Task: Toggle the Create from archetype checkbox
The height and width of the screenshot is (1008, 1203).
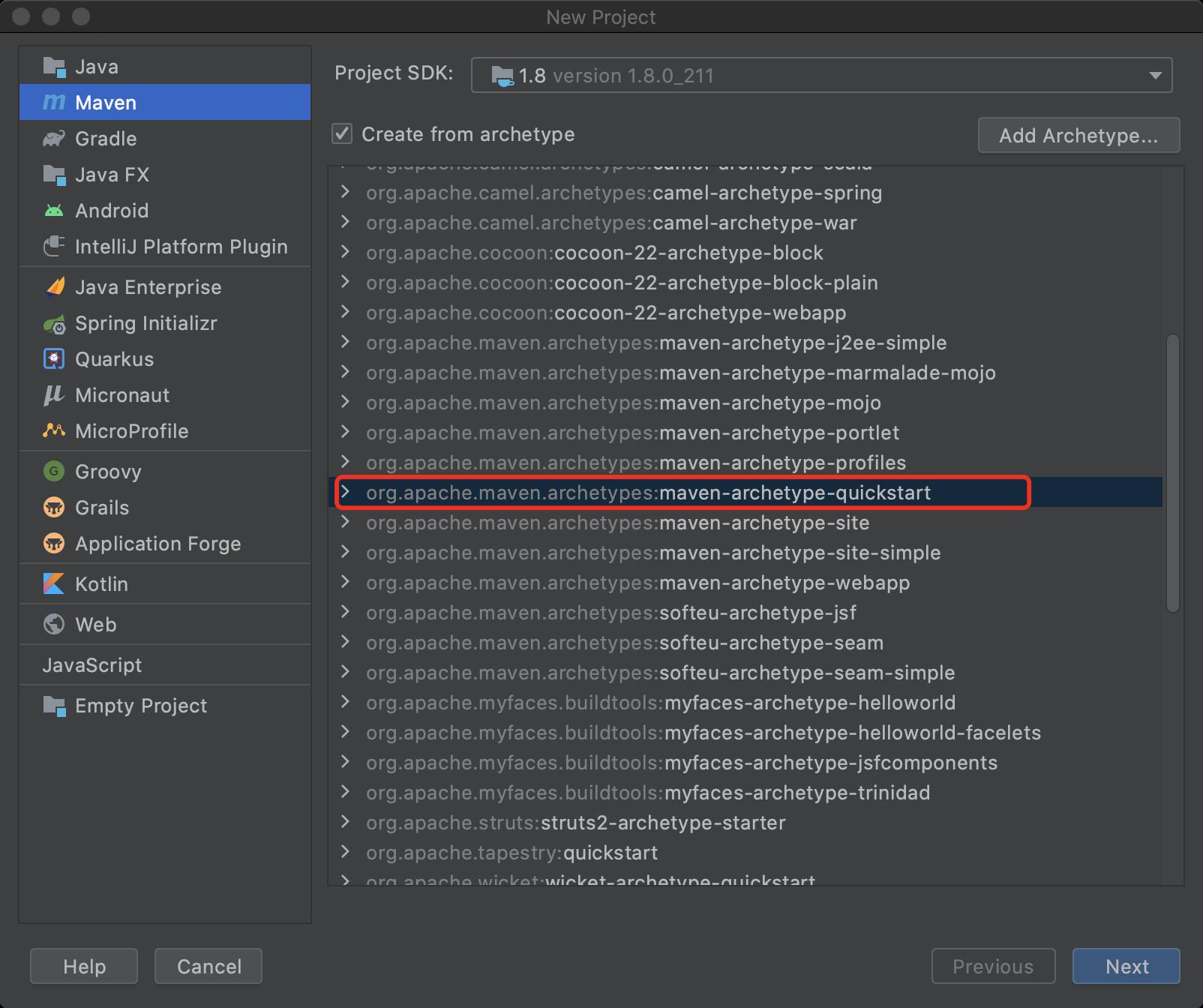Action: (x=342, y=134)
